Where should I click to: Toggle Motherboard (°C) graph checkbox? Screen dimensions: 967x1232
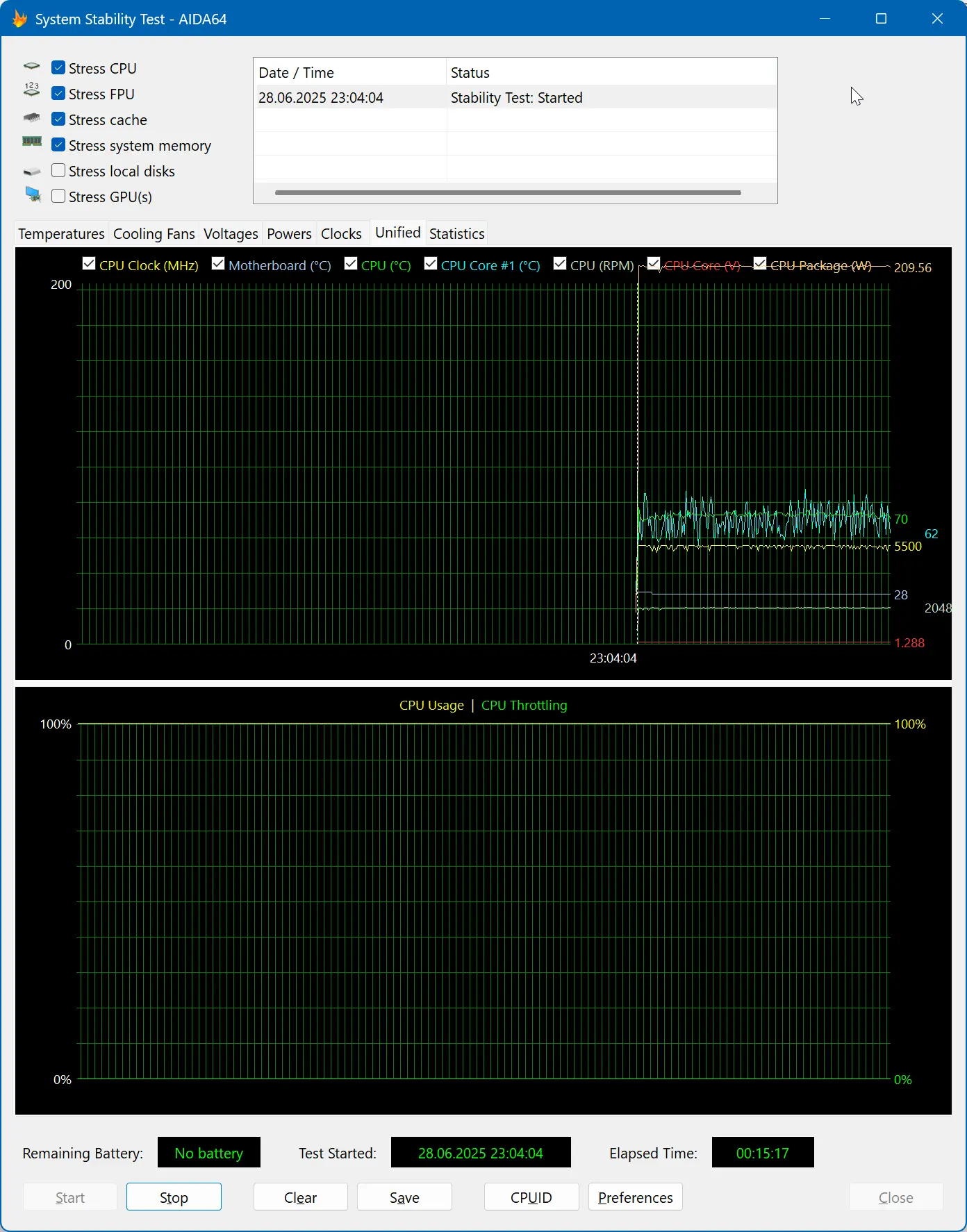tap(218, 264)
